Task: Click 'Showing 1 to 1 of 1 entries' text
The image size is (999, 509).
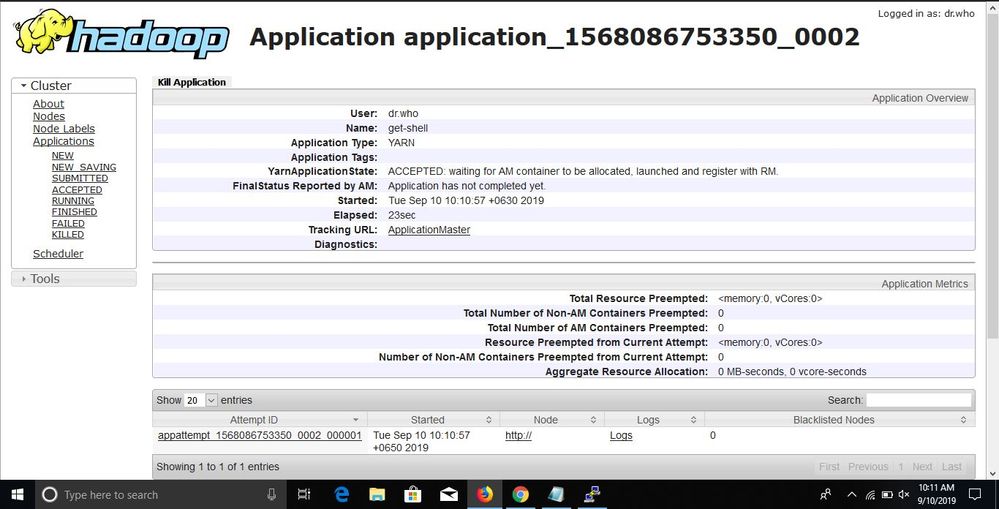Action: click(x=218, y=467)
